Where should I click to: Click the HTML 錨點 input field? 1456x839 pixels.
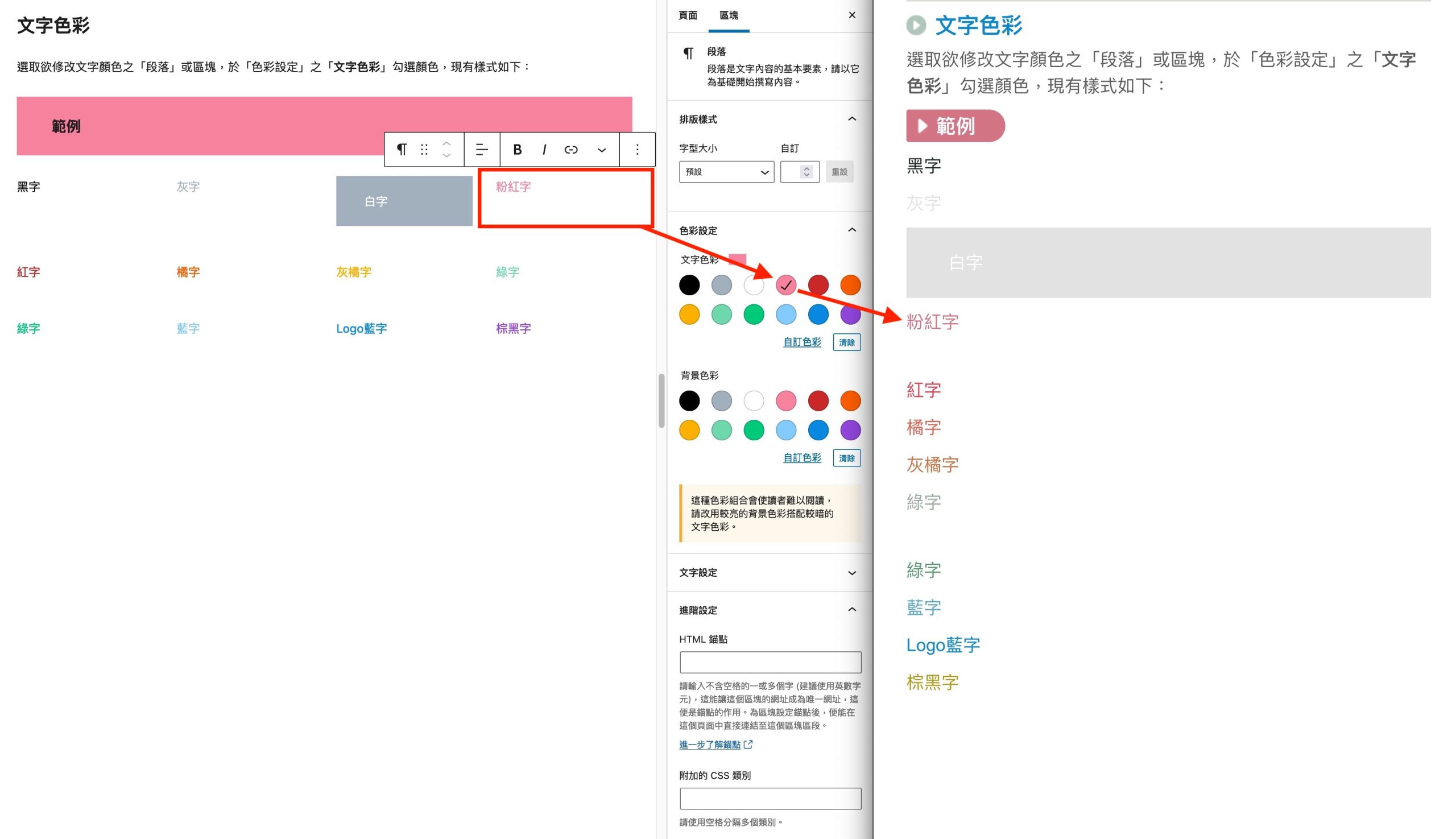point(770,662)
